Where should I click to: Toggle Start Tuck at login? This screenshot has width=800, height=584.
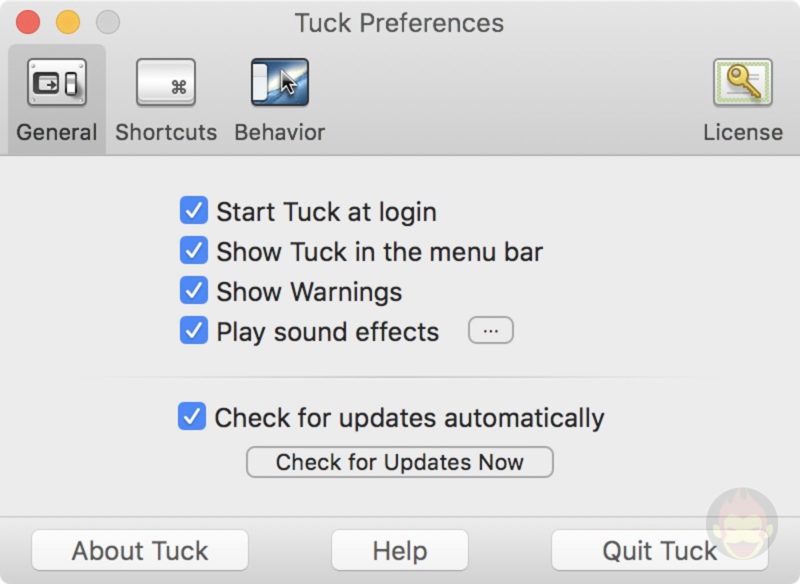pos(194,211)
